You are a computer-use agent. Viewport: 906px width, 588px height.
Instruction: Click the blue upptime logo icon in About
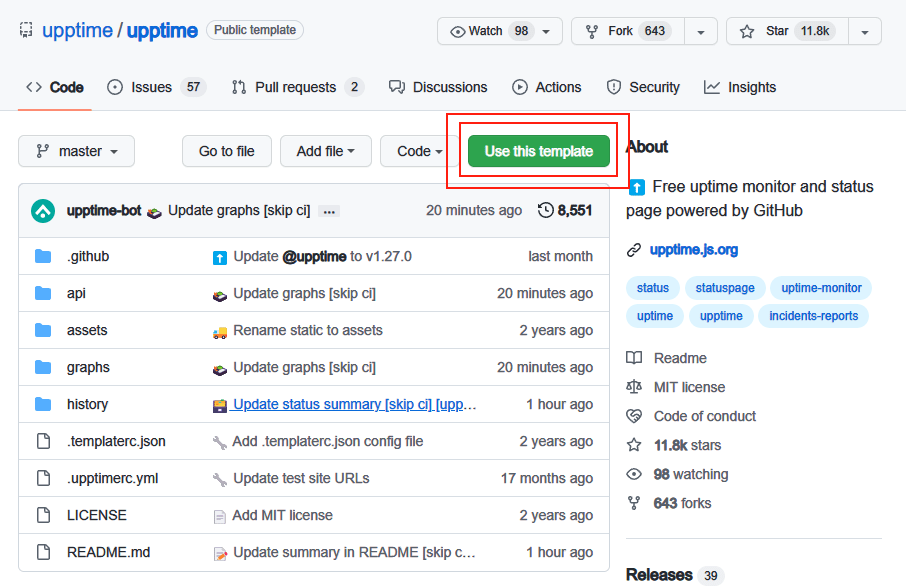636,187
